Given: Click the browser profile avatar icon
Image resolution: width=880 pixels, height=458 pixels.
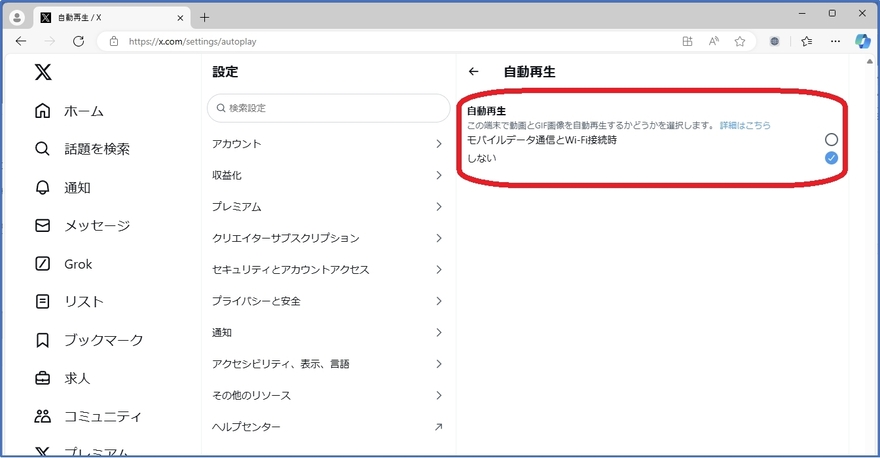Looking at the screenshot, I should (17, 17).
